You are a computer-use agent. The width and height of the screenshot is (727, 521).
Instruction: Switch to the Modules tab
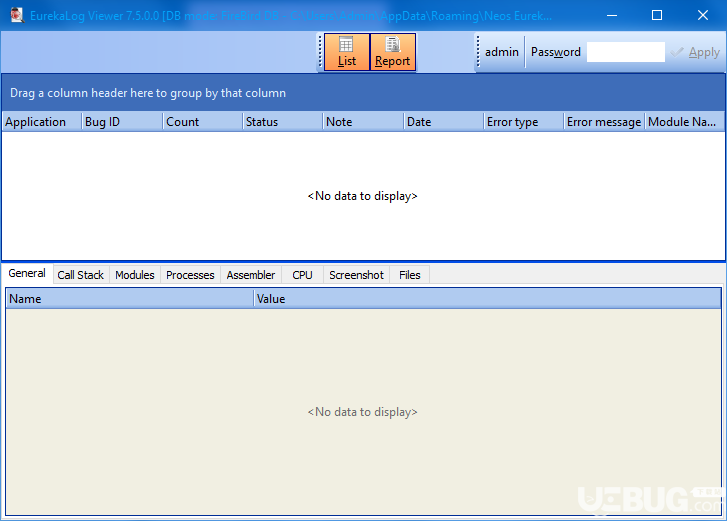tap(135, 275)
